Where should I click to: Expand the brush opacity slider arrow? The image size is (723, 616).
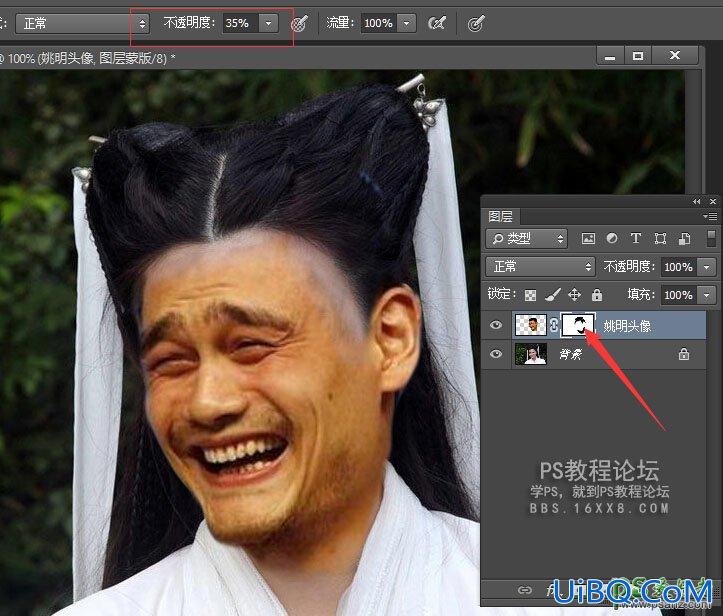coord(268,23)
